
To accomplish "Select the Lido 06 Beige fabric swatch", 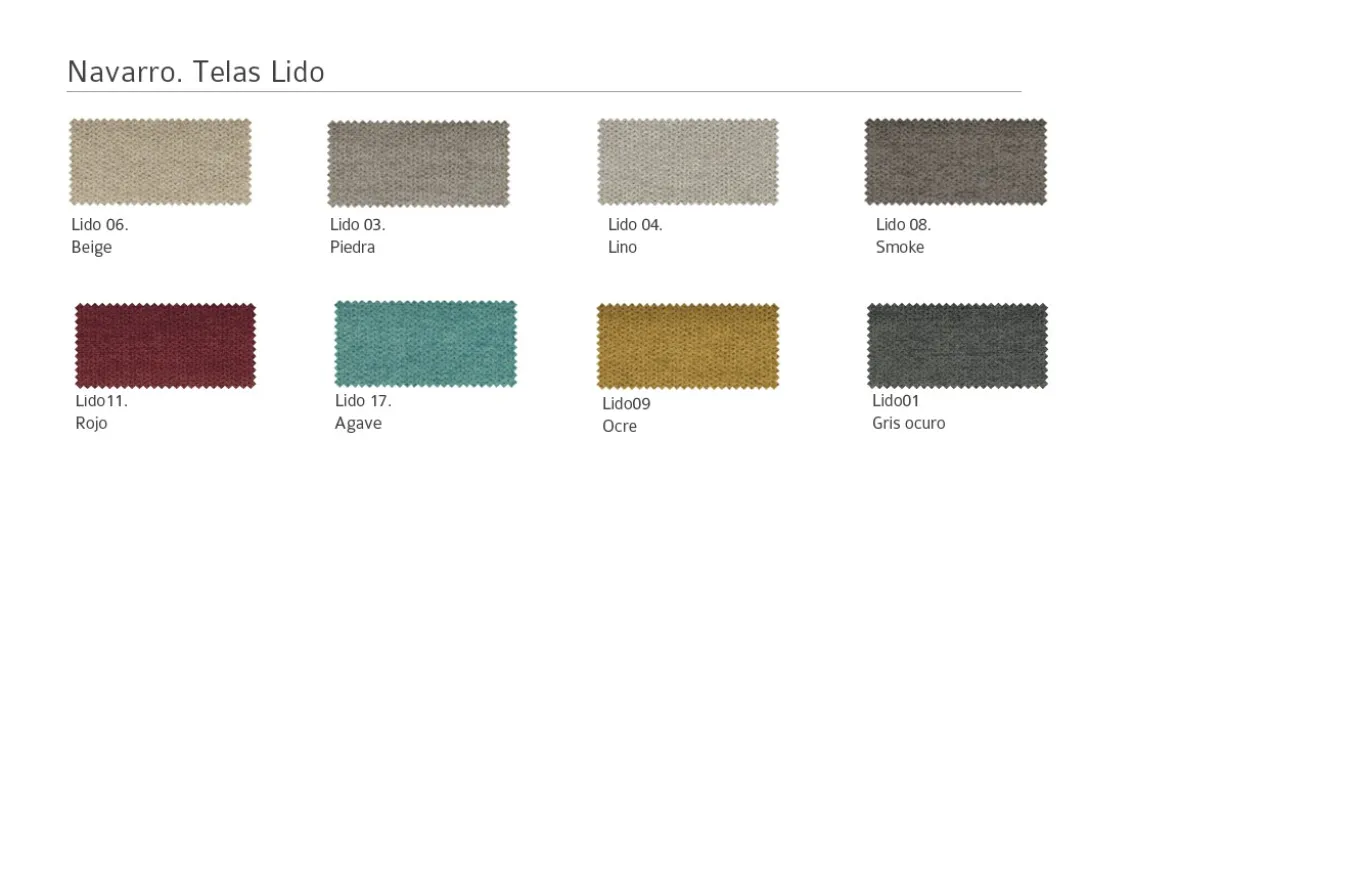I will (x=160, y=162).
